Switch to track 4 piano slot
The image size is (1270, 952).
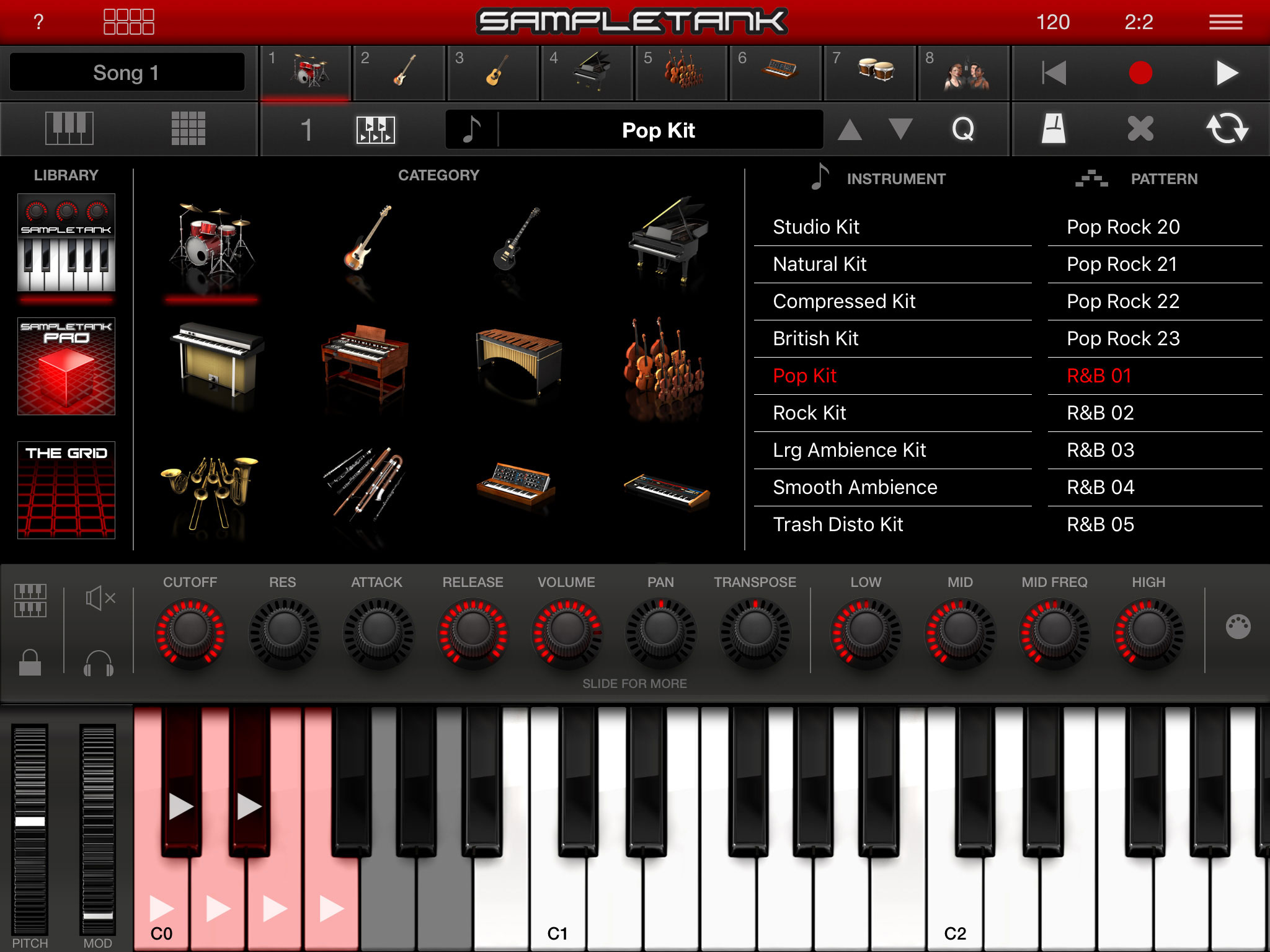[x=587, y=71]
